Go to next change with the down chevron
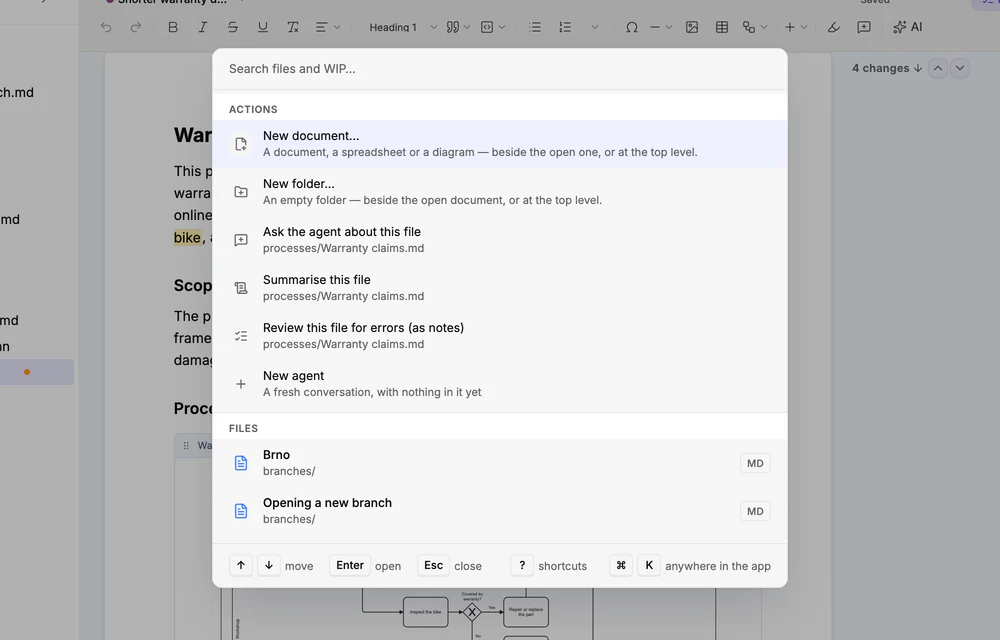The image size is (1000, 640). (x=960, y=68)
